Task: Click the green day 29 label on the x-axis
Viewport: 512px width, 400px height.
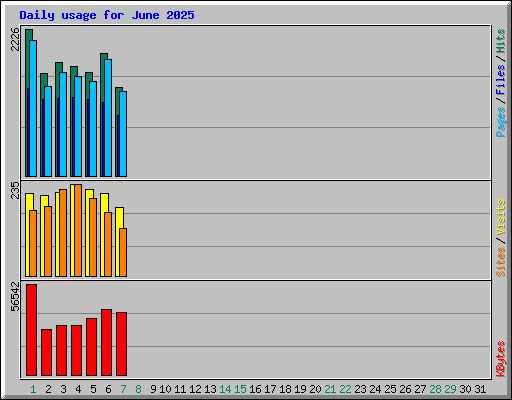Action: (450, 389)
